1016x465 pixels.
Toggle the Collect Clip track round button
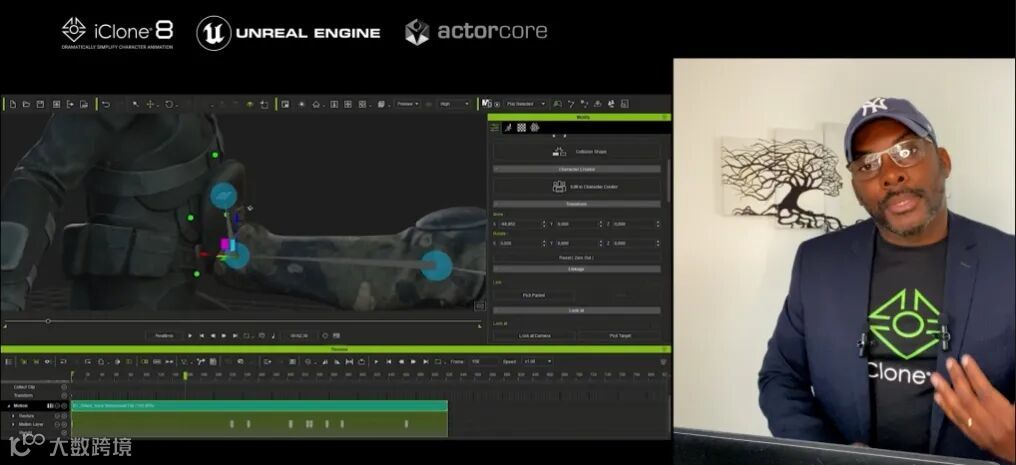64,387
